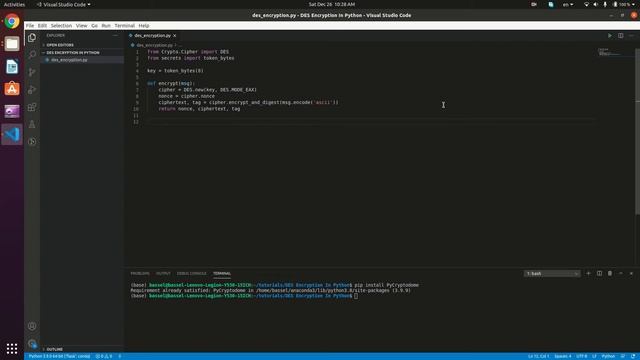This screenshot has height=360, width=640.
Task: Maximize the terminal panel with chevron
Action: click(x=620, y=273)
